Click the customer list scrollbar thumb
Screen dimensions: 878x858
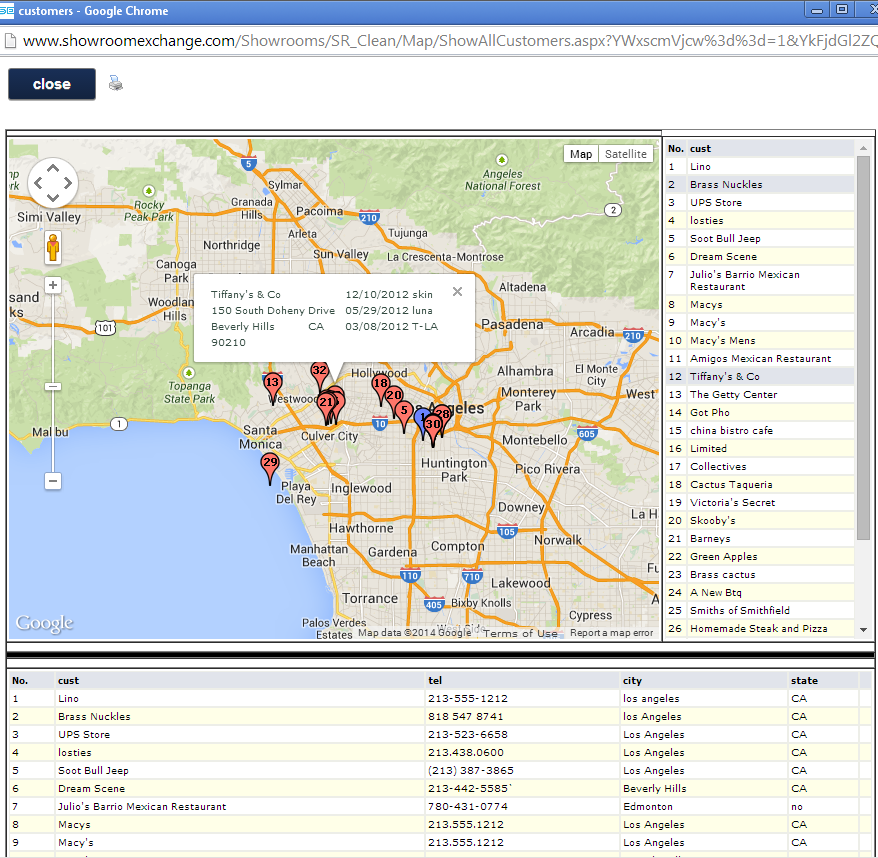coord(863,348)
